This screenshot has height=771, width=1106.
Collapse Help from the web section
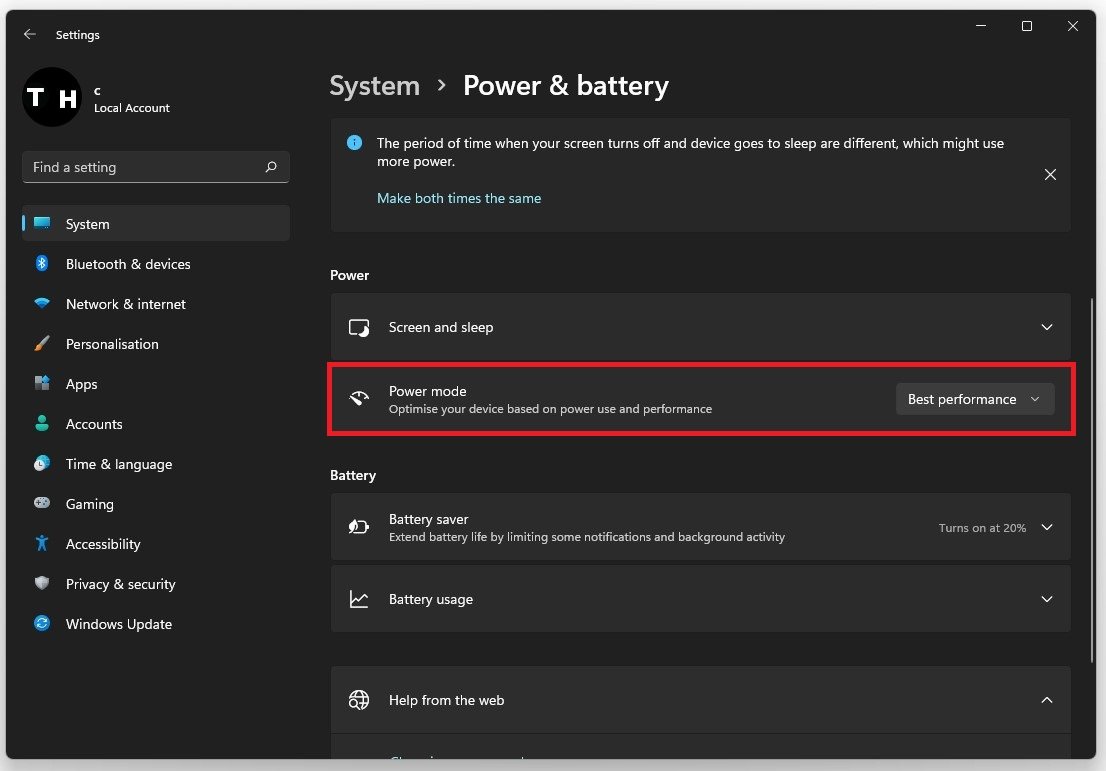tap(1046, 700)
